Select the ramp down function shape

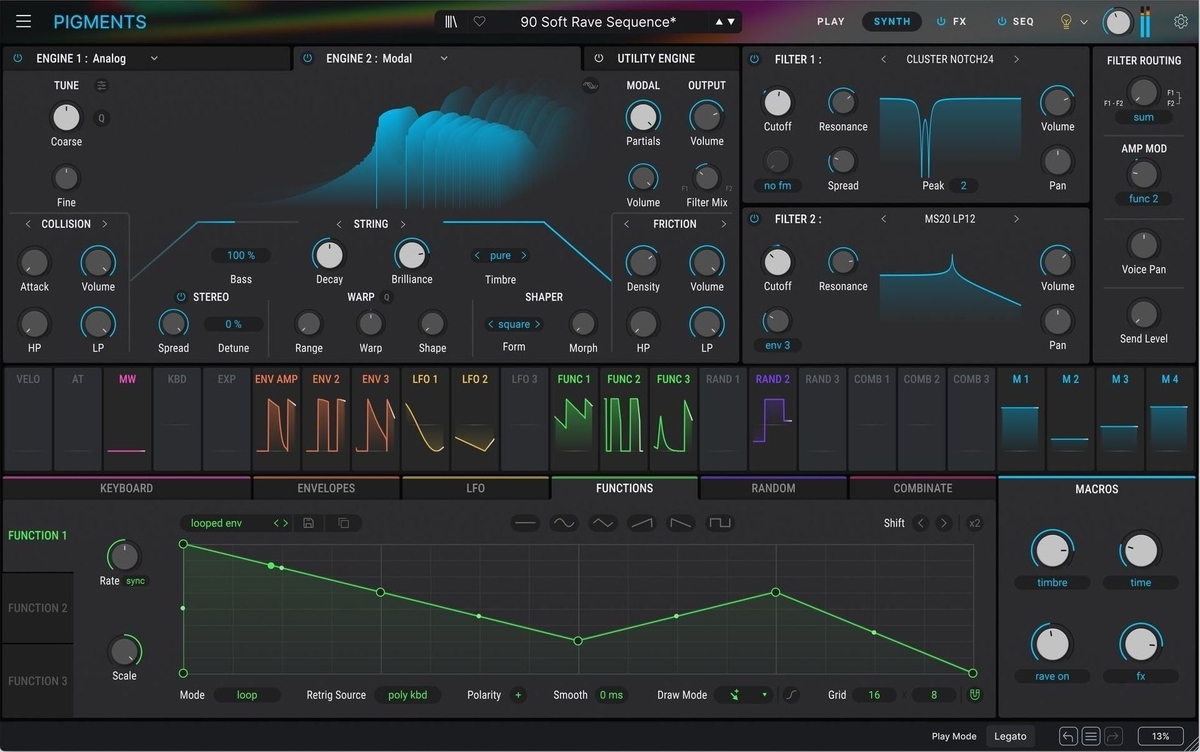pyautogui.click(x=681, y=523)
